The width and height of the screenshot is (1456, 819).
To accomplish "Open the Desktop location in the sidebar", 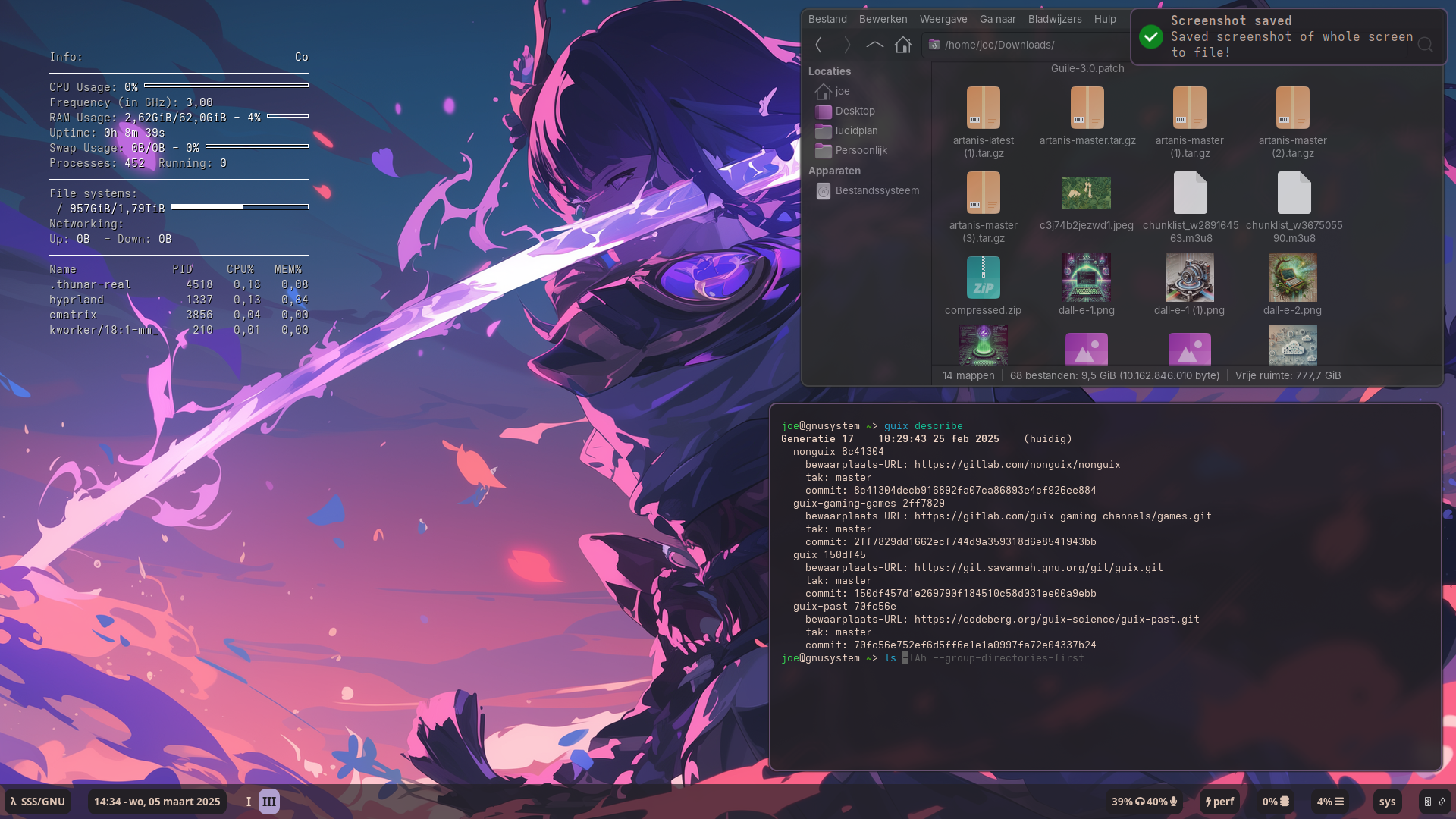I will coord(855,111).
